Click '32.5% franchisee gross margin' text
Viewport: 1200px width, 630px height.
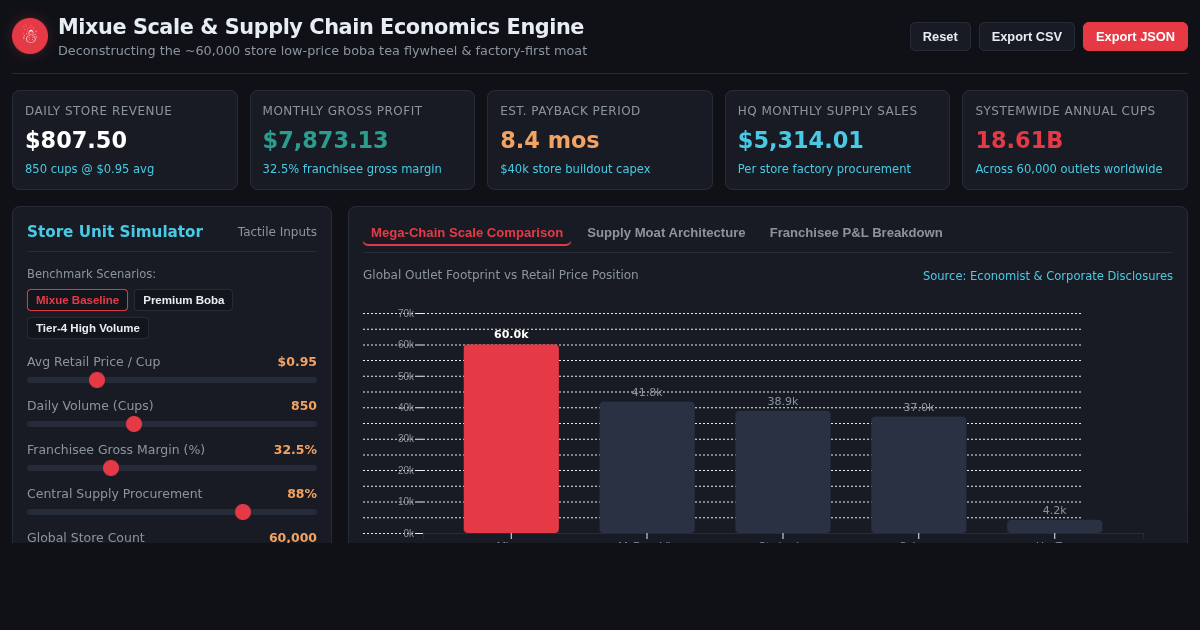click(352, 169)
